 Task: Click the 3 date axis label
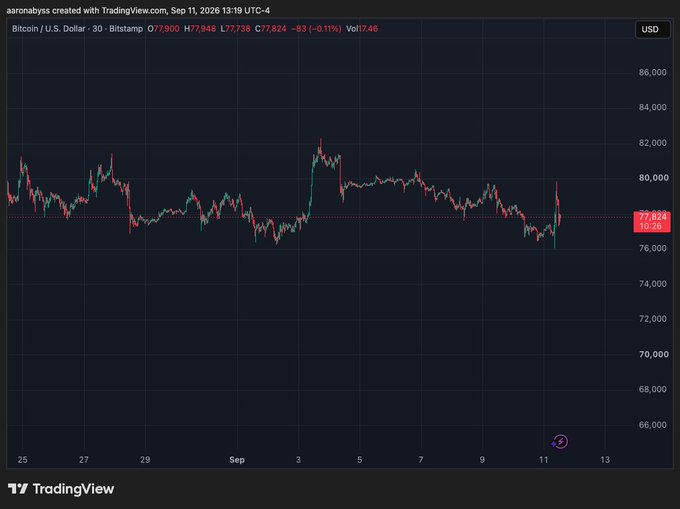(x=298, y=460)
